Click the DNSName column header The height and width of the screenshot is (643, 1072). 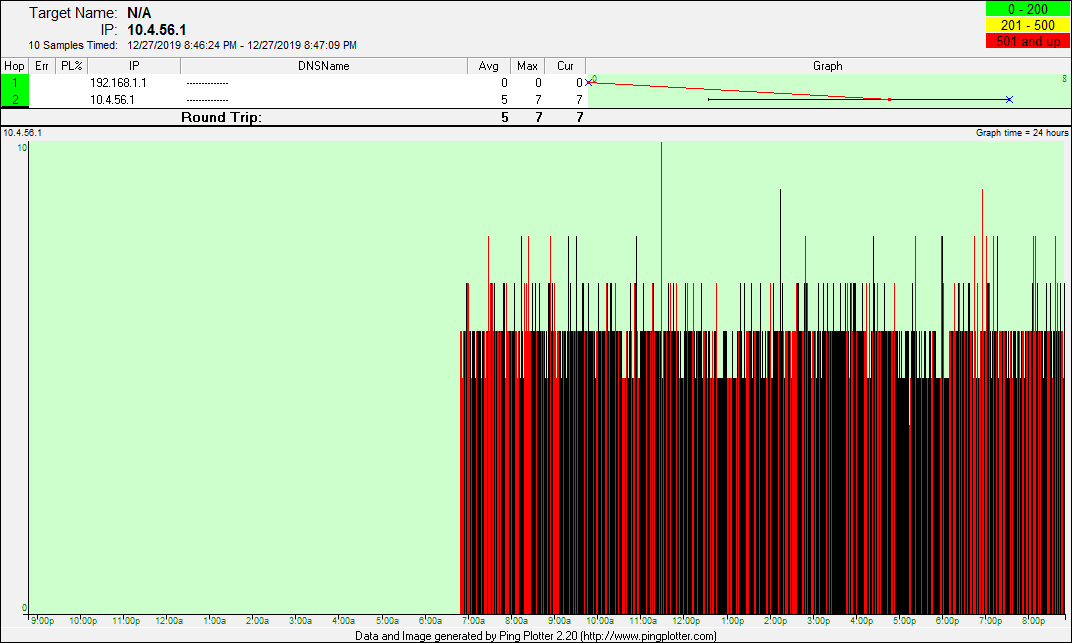click(324, 66)
